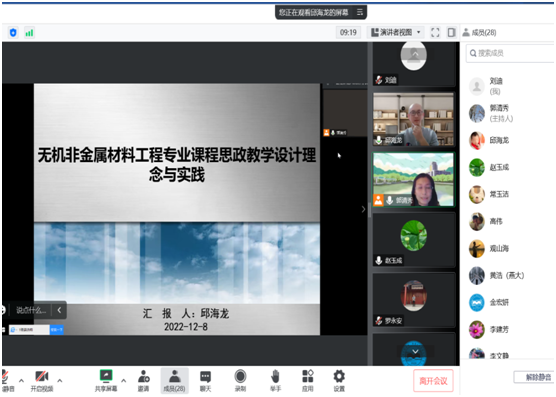Expand the video options arrow

pyautogui.click(x=60, y=381)
